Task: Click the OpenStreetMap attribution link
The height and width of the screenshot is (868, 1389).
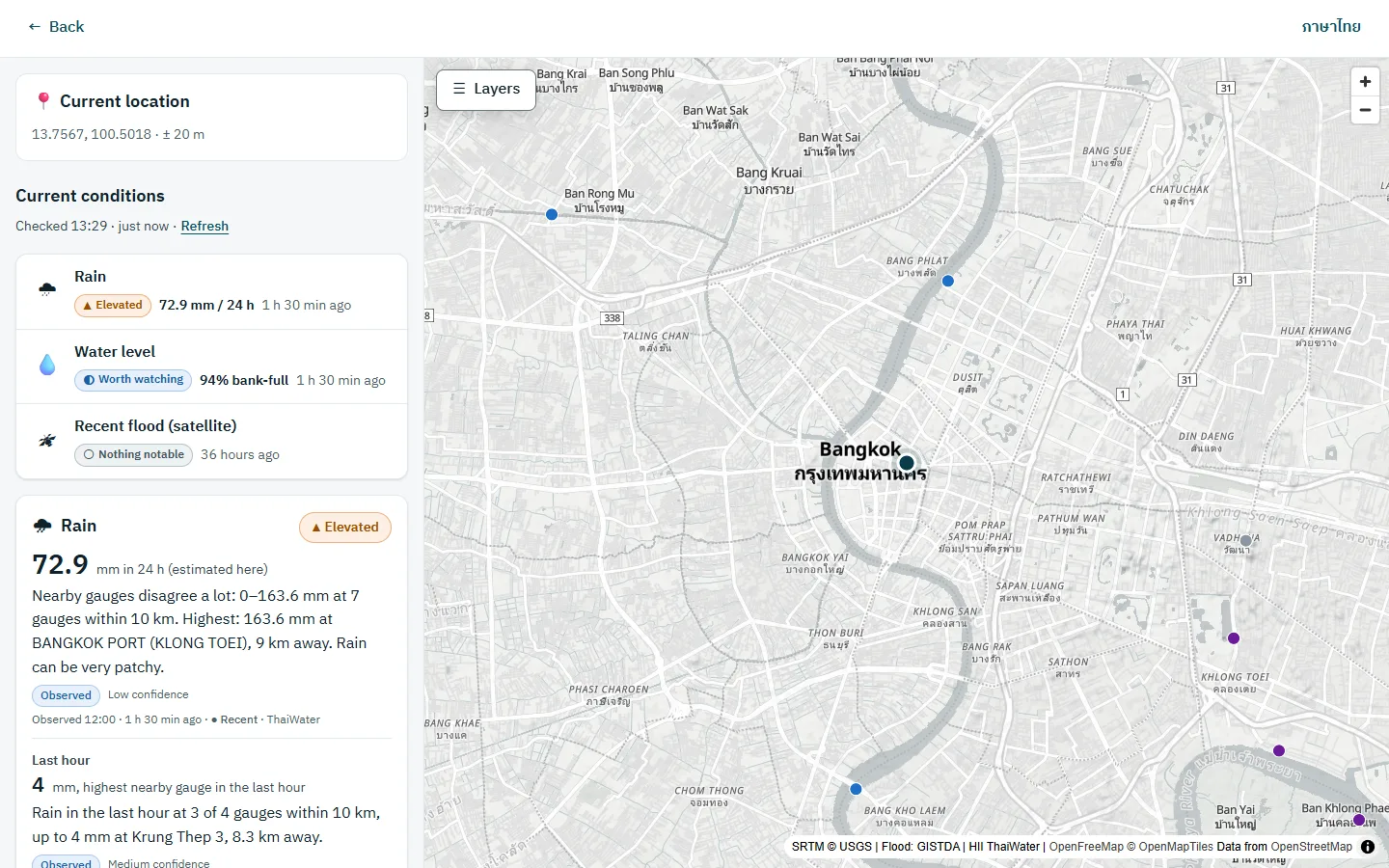Action: (x=1312, y=847)
